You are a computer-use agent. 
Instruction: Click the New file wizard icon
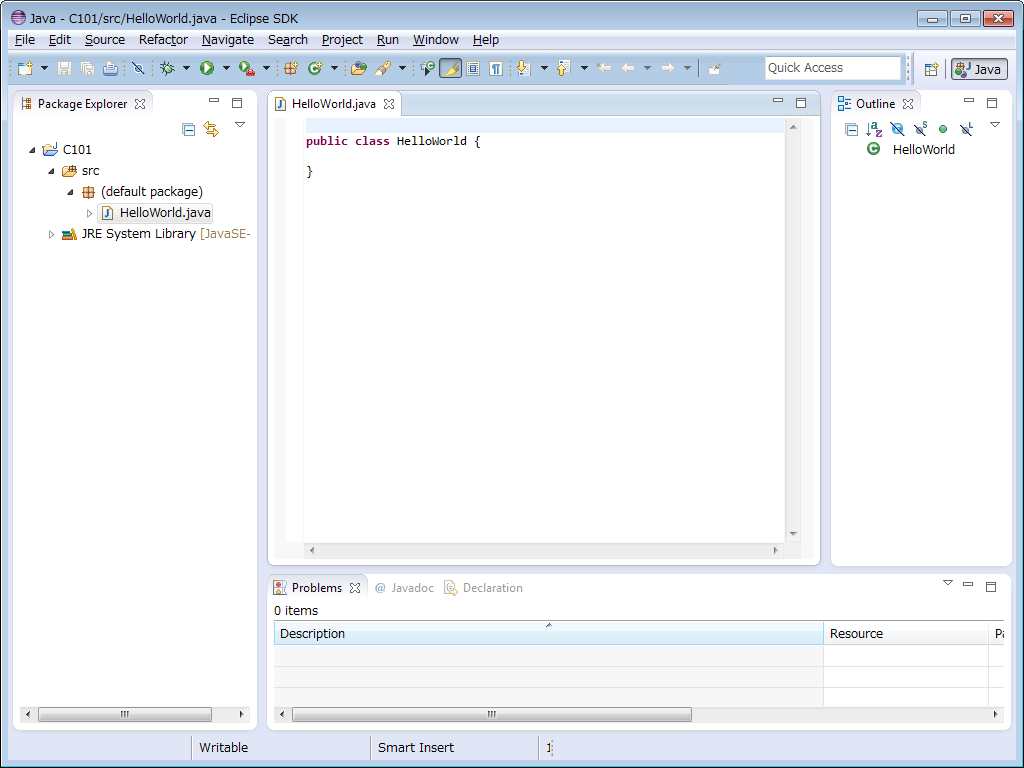[x=25, y=68]
